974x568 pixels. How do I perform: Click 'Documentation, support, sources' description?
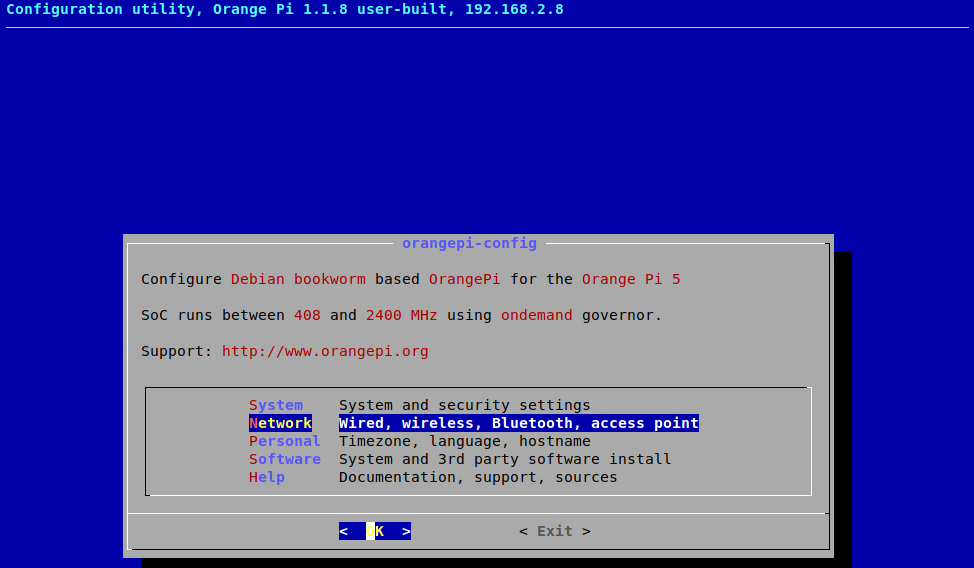coord(478,477)
